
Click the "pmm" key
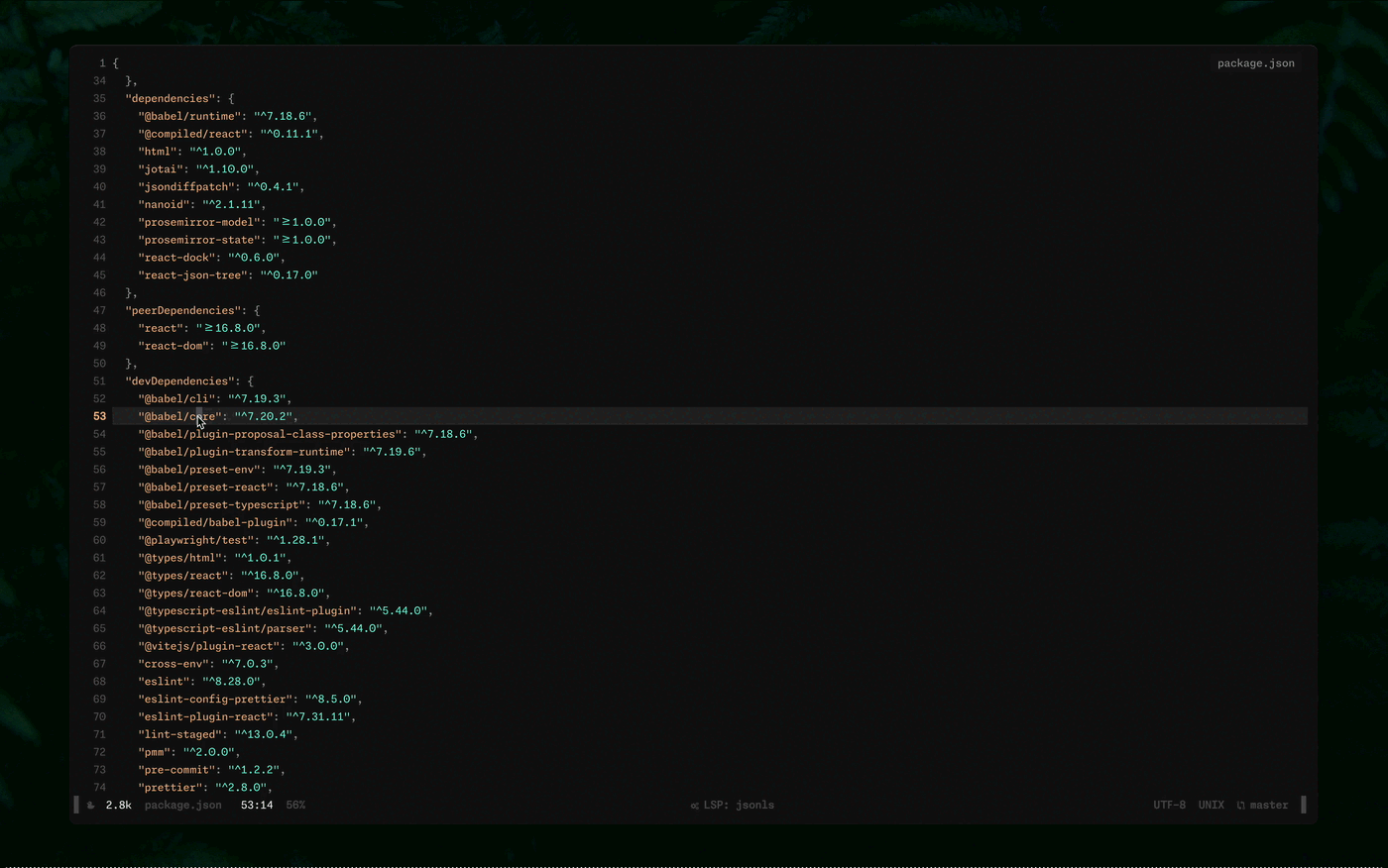(x=154, y=752)
